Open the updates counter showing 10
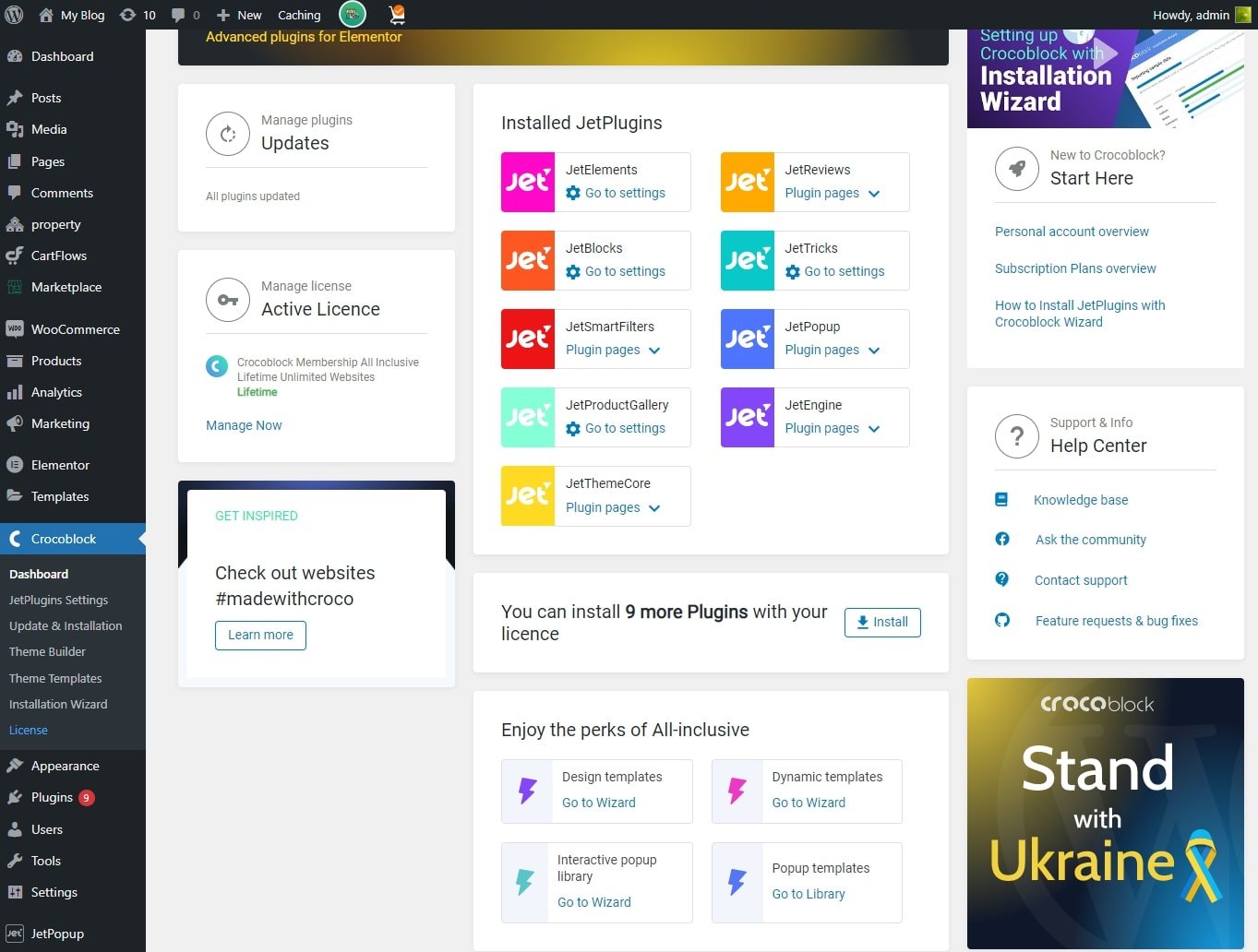 point(138,15)
